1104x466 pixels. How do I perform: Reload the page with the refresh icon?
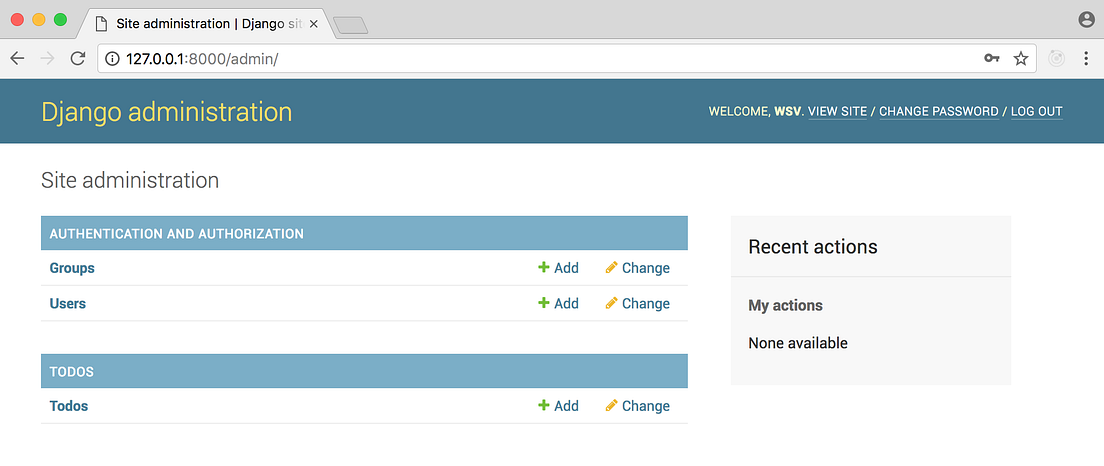point(78,58)
